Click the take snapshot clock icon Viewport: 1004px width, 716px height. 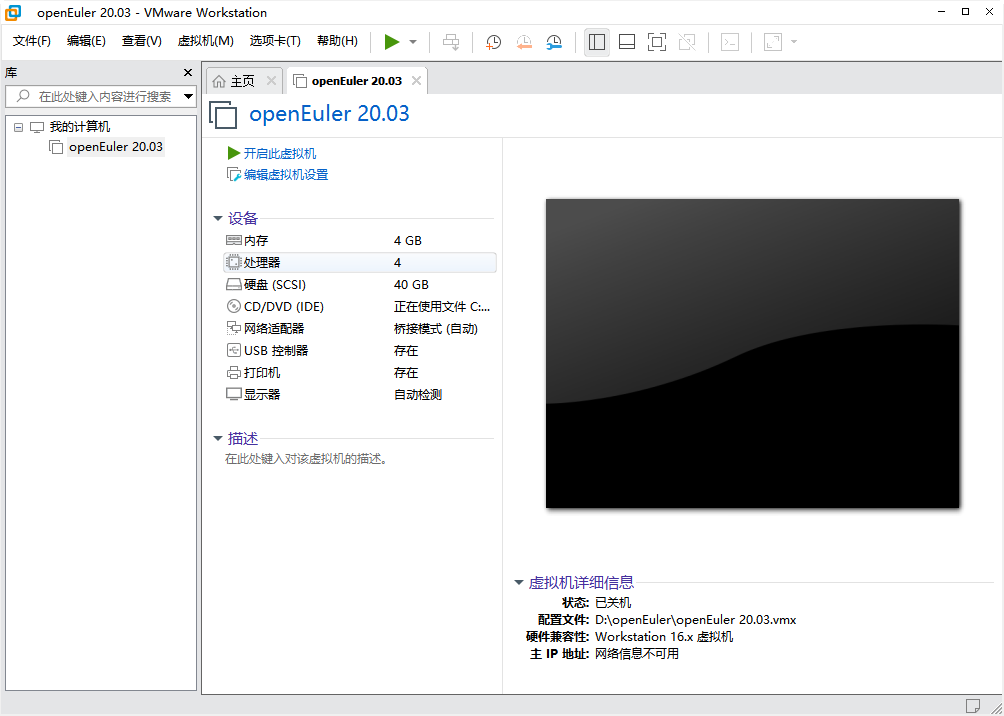click(493, 42)
